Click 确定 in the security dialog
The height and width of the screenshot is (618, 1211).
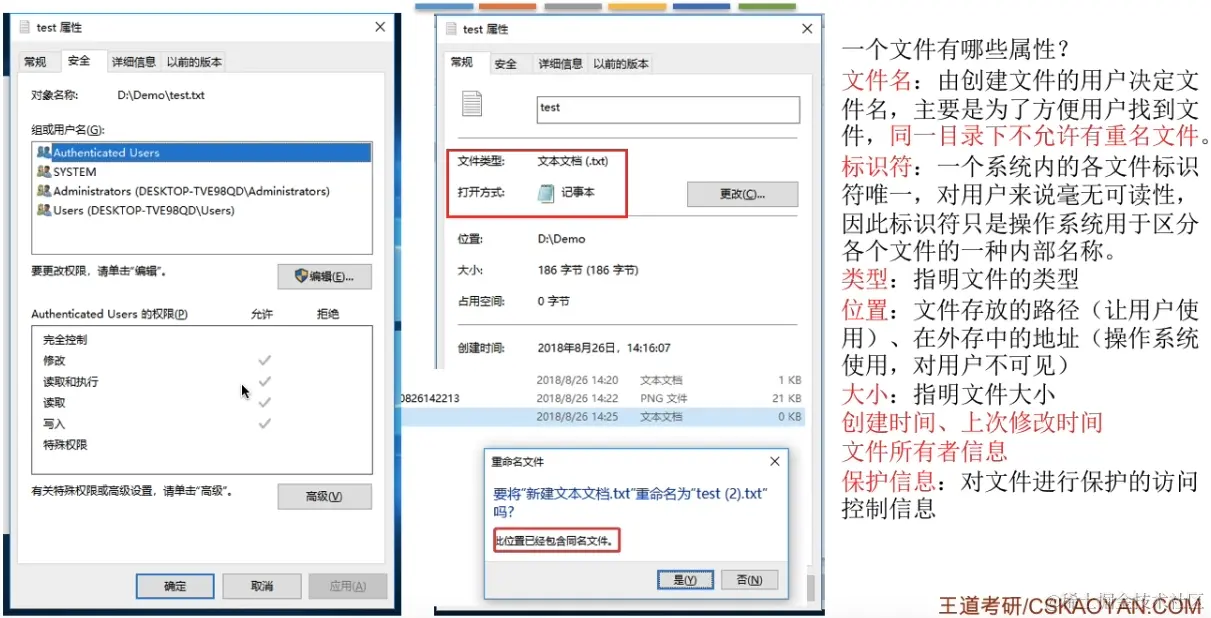175,586
